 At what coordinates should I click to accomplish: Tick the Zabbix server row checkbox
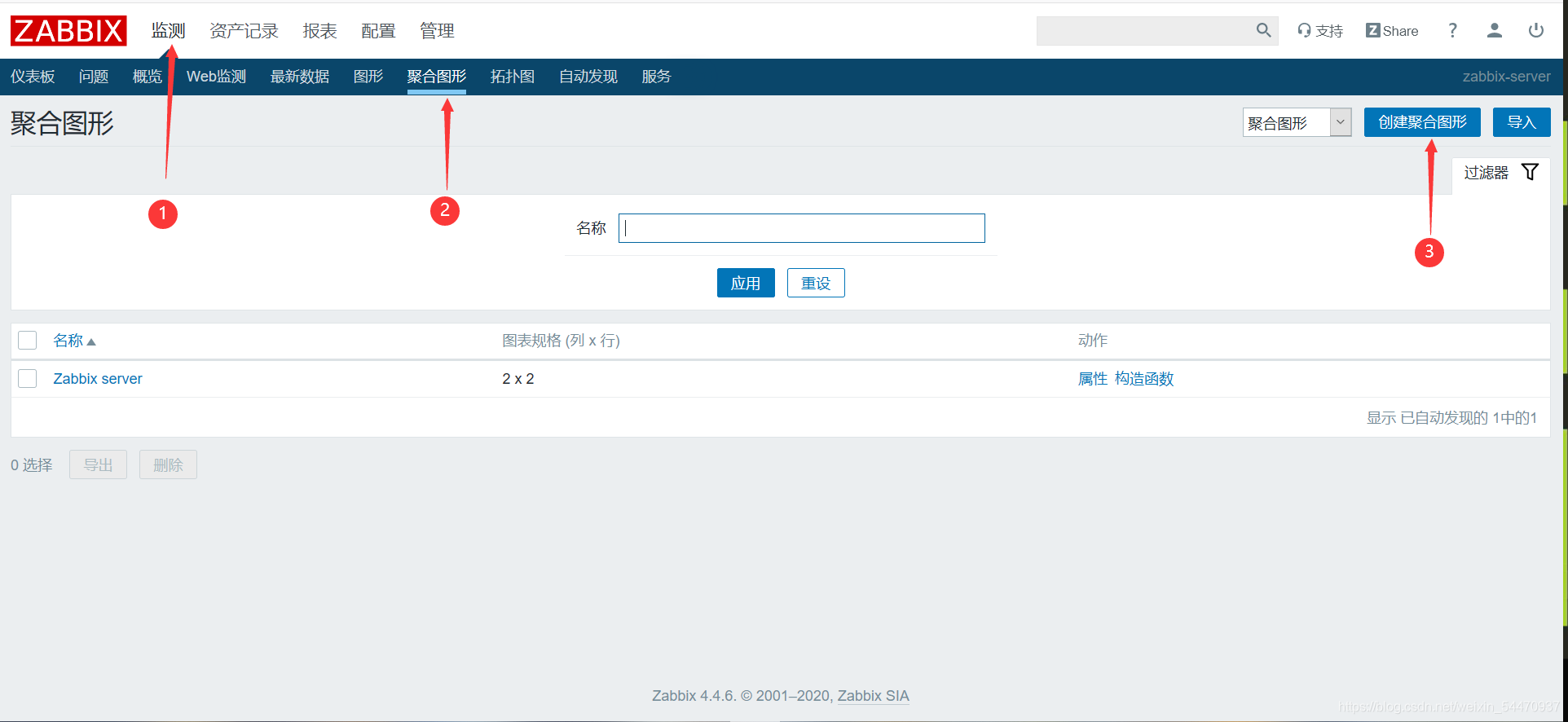[28, 379]
